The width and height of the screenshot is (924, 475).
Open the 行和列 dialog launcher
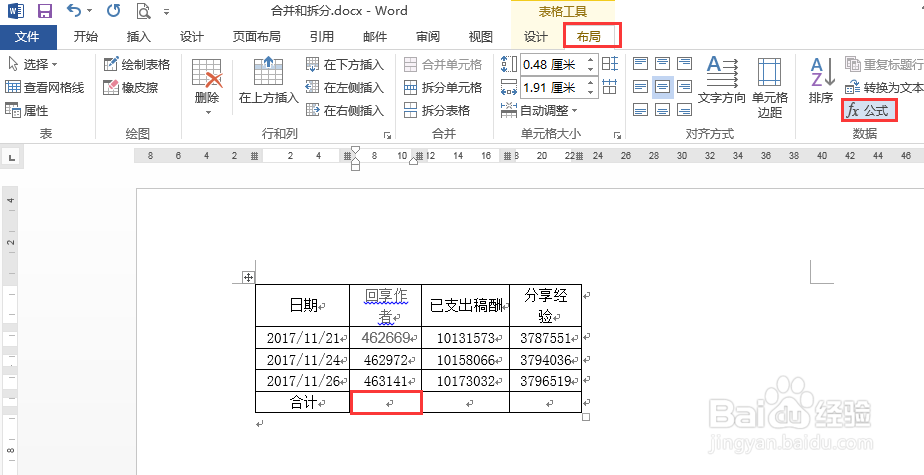click(387, 135)
